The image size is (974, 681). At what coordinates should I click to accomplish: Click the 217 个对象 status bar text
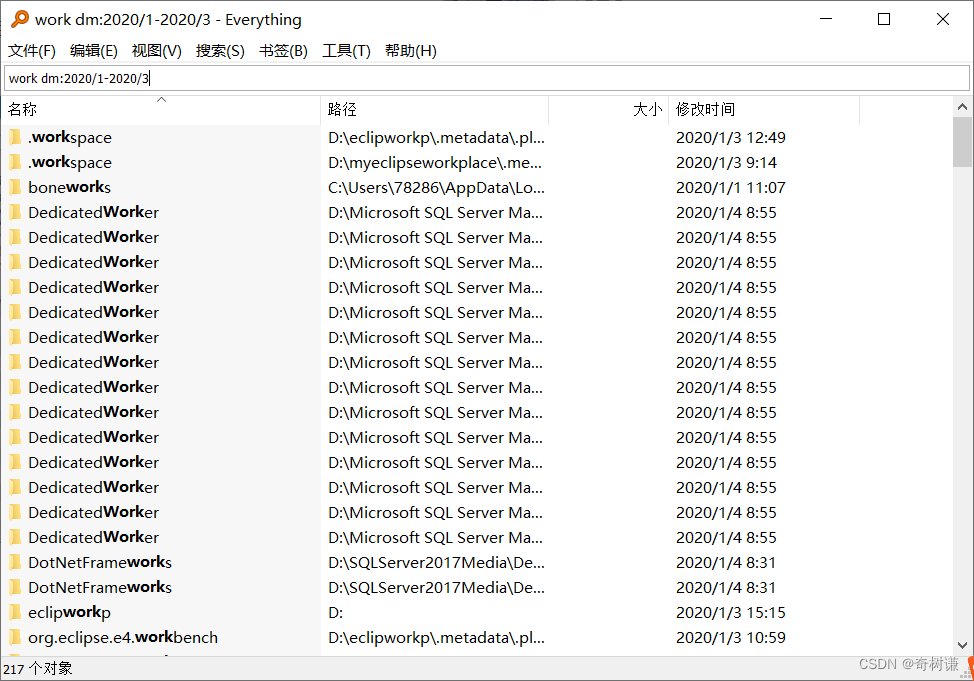click(x=38, y=669)
